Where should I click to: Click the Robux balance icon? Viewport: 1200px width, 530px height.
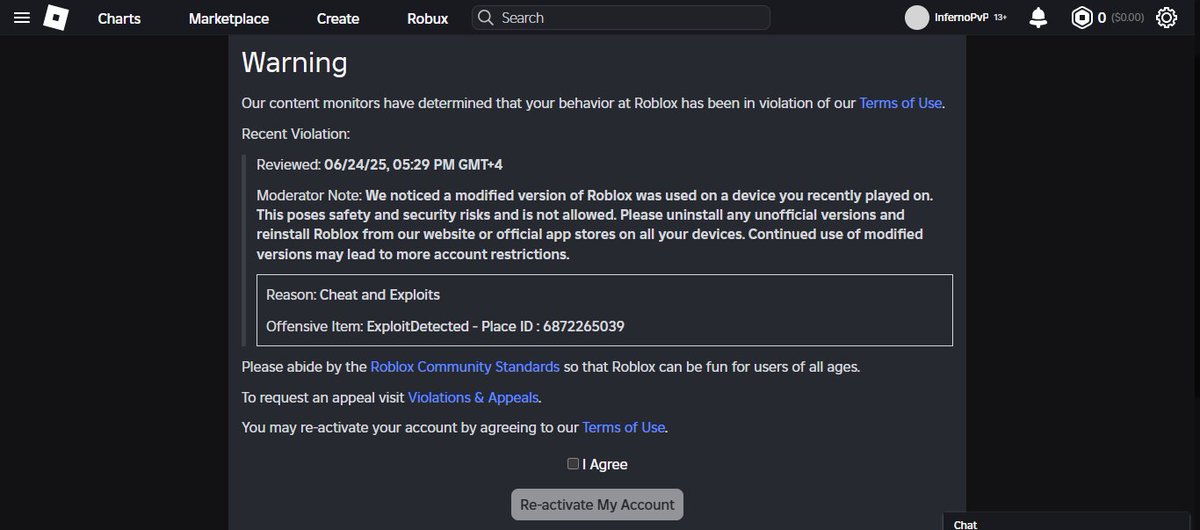pyautogui.click(x=1082, y=18)
